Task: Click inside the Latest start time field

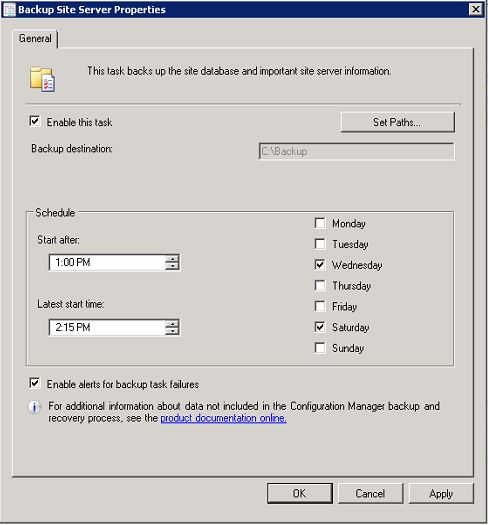Action: 107,327
